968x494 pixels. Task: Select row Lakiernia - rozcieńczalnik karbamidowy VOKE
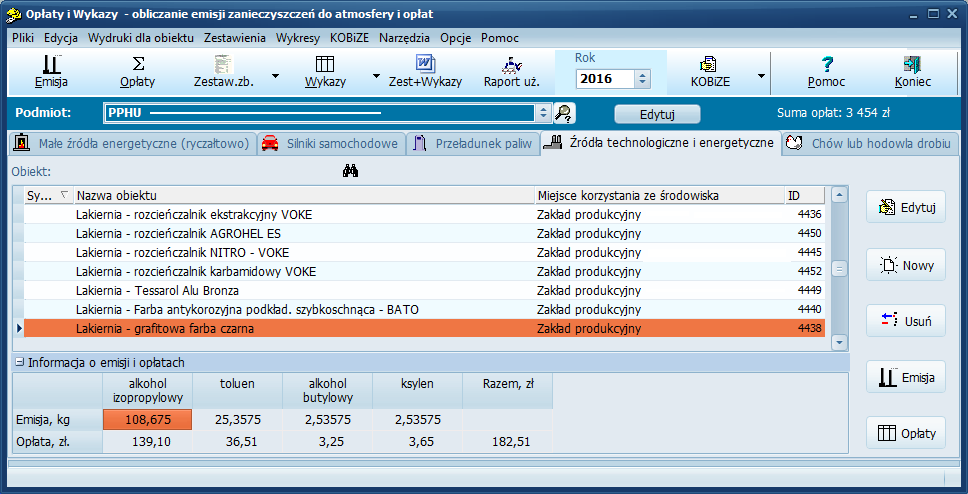[425, 272]
